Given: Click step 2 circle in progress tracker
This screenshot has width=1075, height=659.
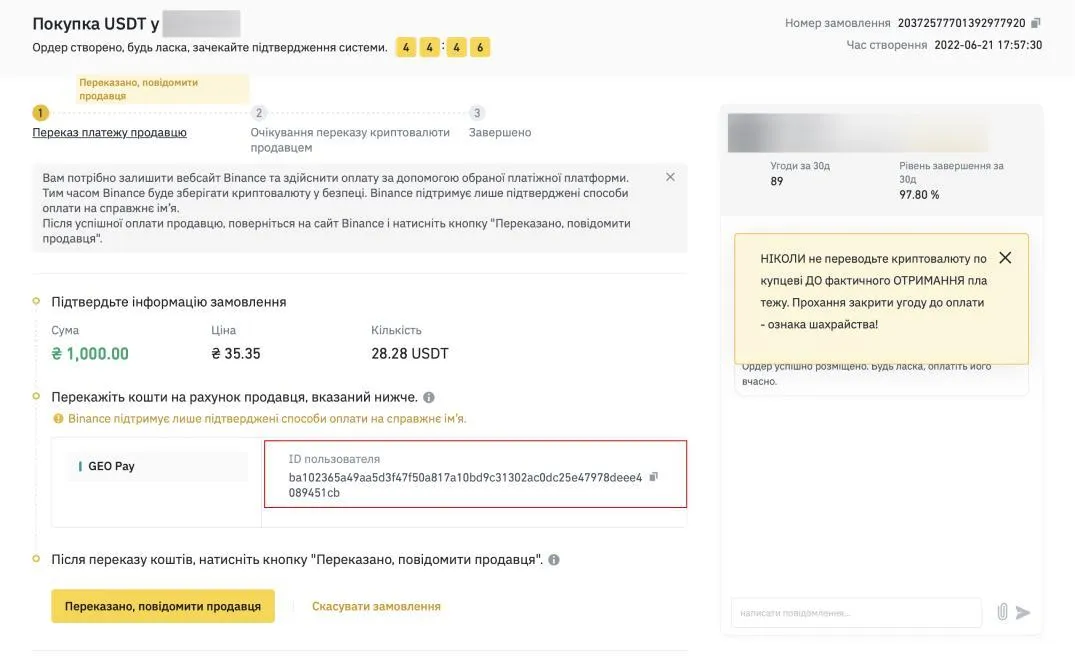Looking at the screenshot, I should coord(259,113).
